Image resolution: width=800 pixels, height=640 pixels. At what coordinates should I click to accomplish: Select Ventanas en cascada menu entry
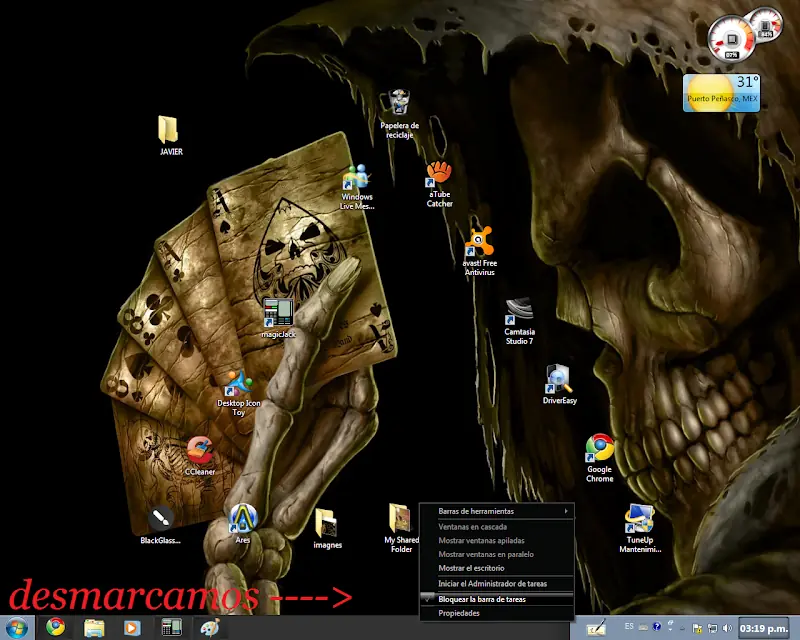[x=497, y=527]
